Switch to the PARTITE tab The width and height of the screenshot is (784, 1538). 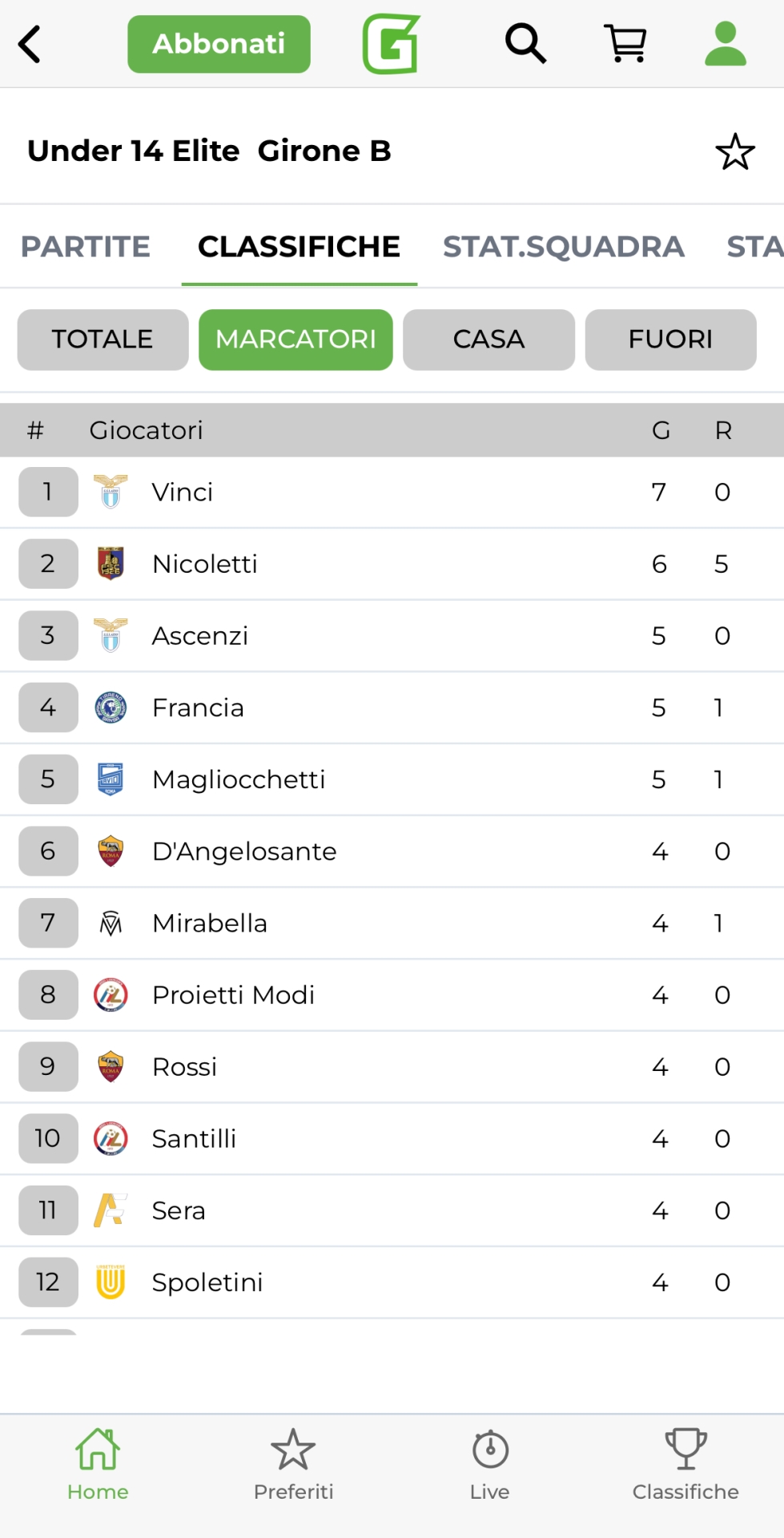(x=86, y=247)
